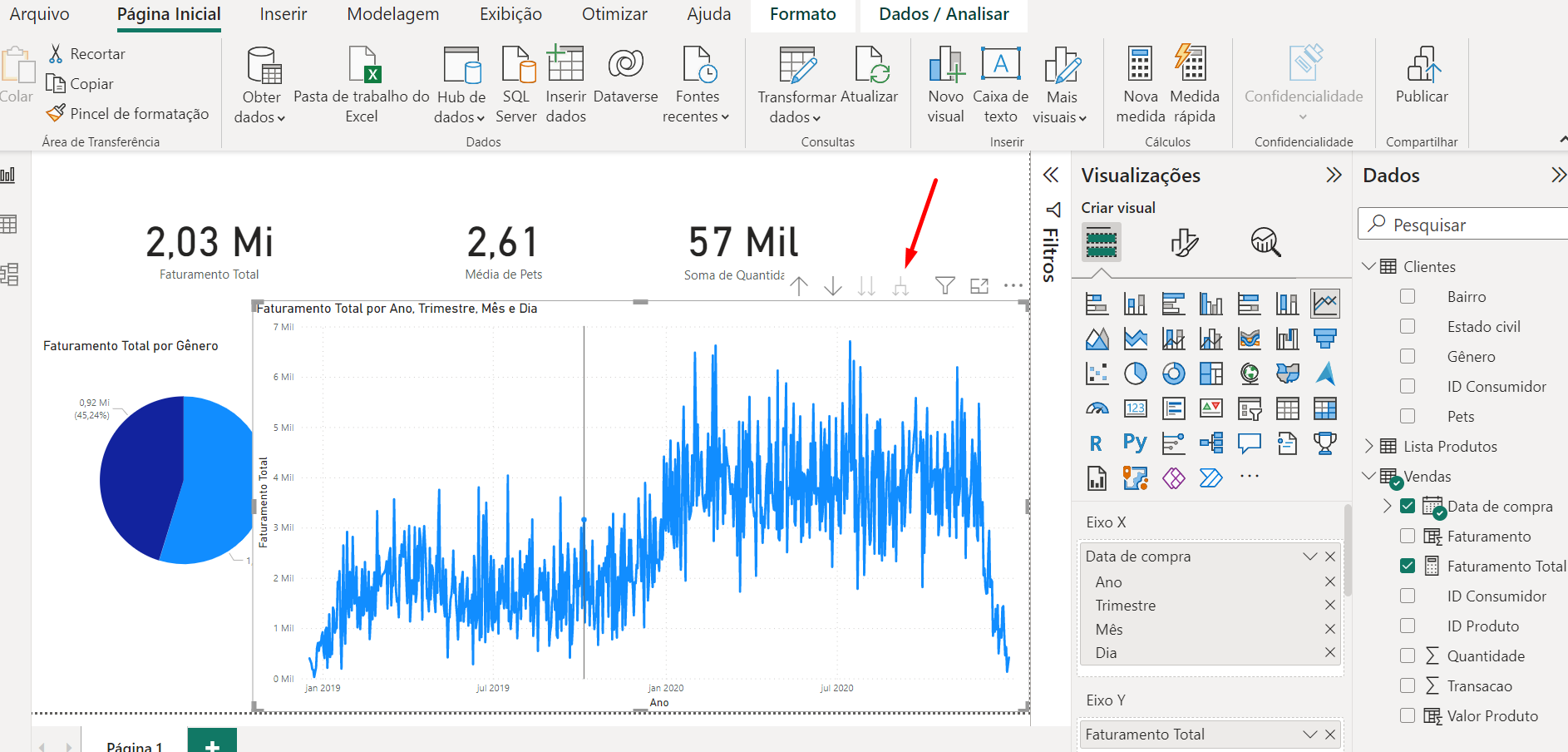Viewport: 1568px width, 752px height.
Task: Open the Exibição ribbon tab
Action: pyautogui.click(x=510, y=14)
